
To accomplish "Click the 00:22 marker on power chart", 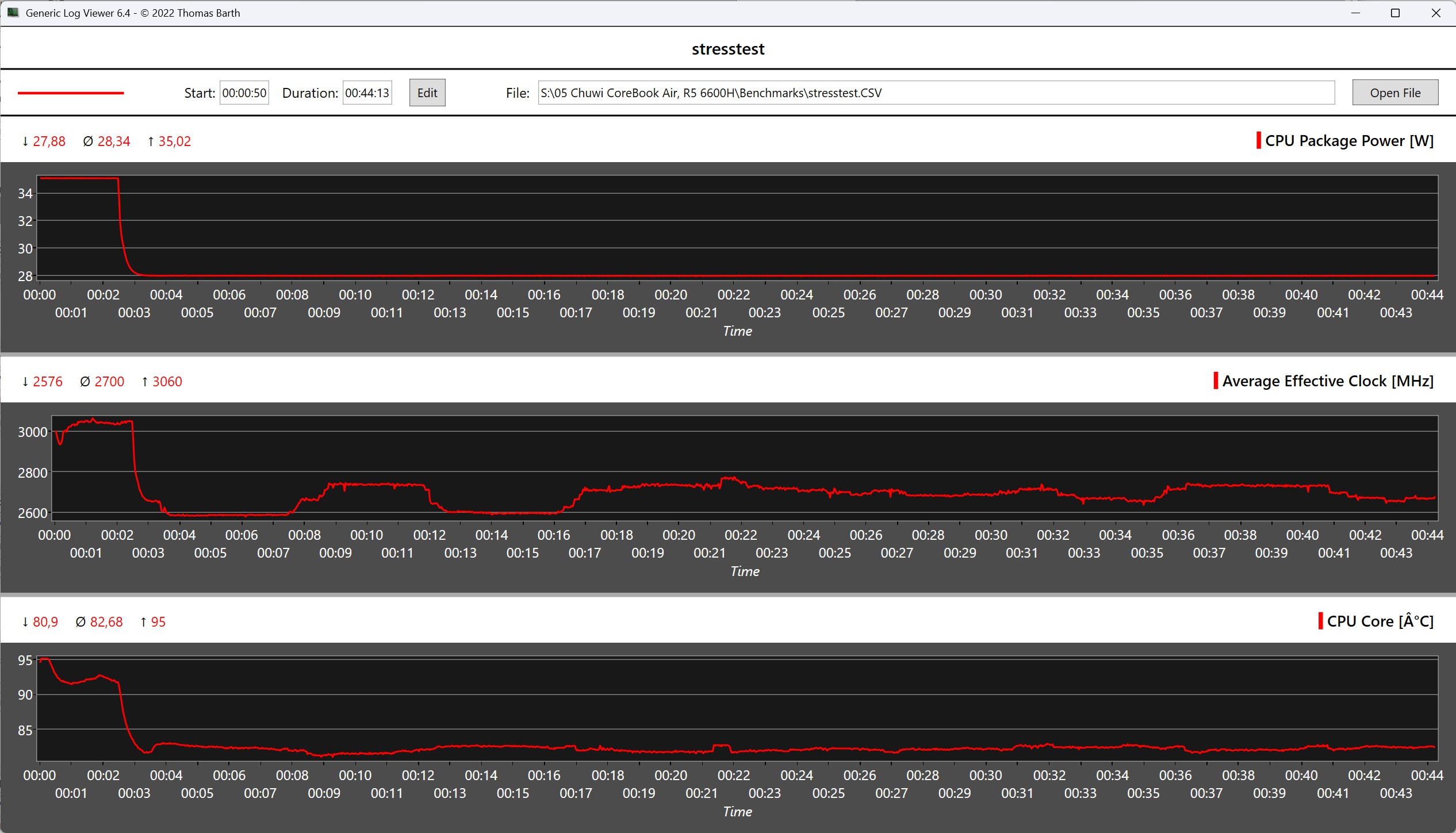I will (x=733, y=294).
